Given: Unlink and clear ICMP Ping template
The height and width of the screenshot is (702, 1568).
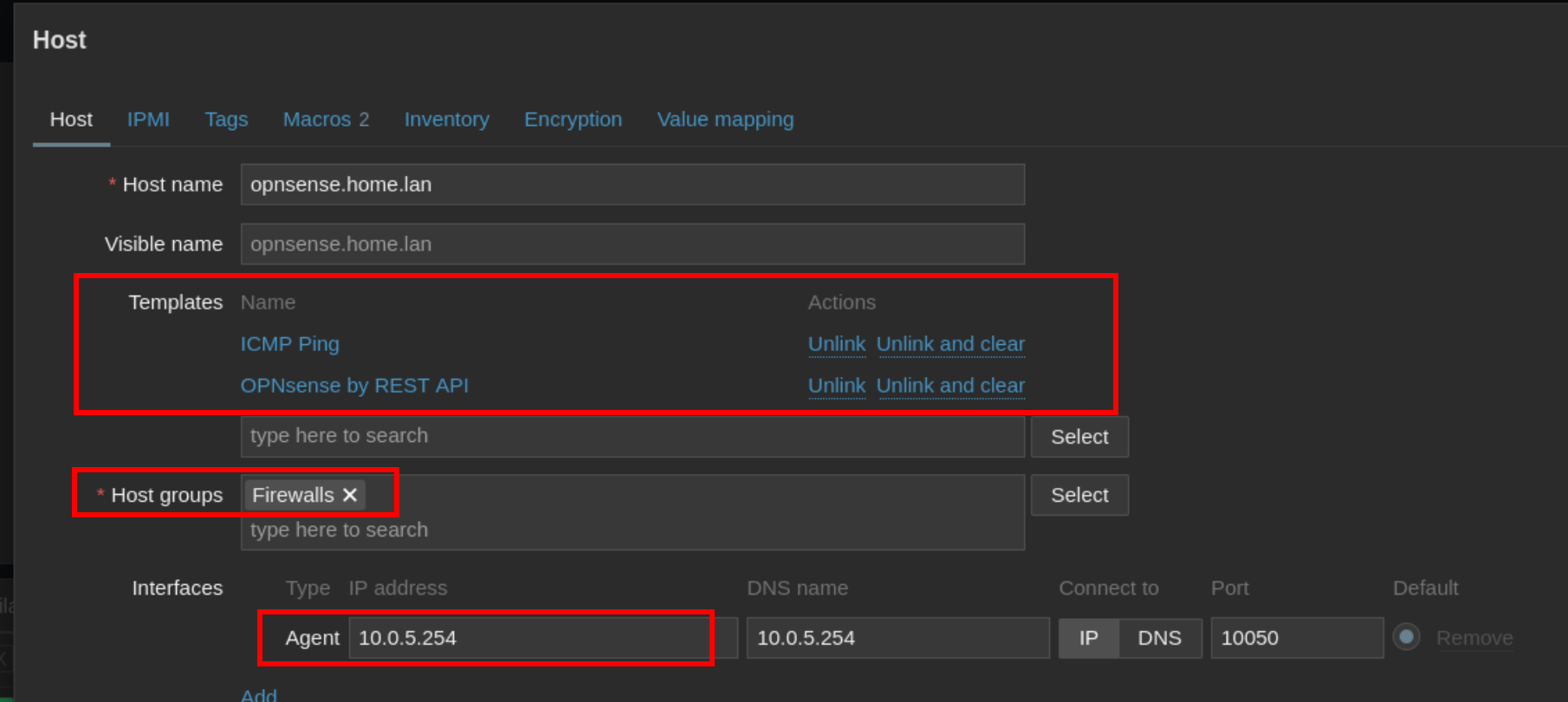Looking at the screenshot, I should pyautogui.click(x=950, y=344).
